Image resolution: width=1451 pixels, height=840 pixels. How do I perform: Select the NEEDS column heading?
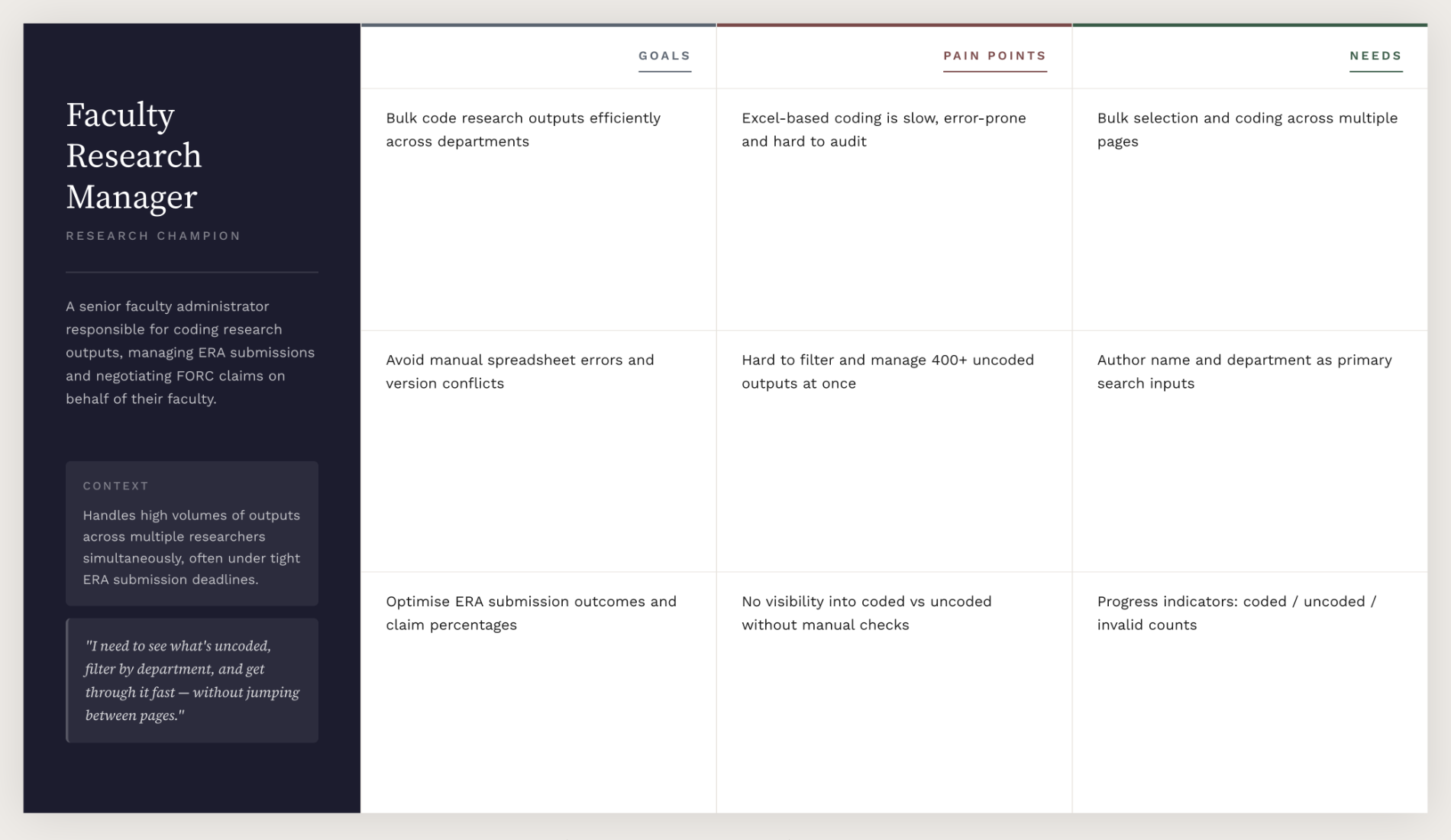(1375, 56)
